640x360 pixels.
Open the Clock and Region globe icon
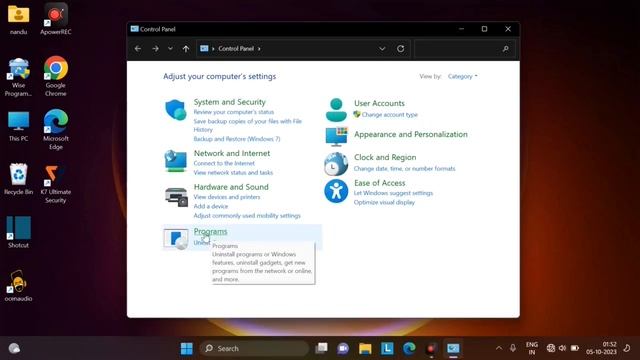[x=336, y=163]
